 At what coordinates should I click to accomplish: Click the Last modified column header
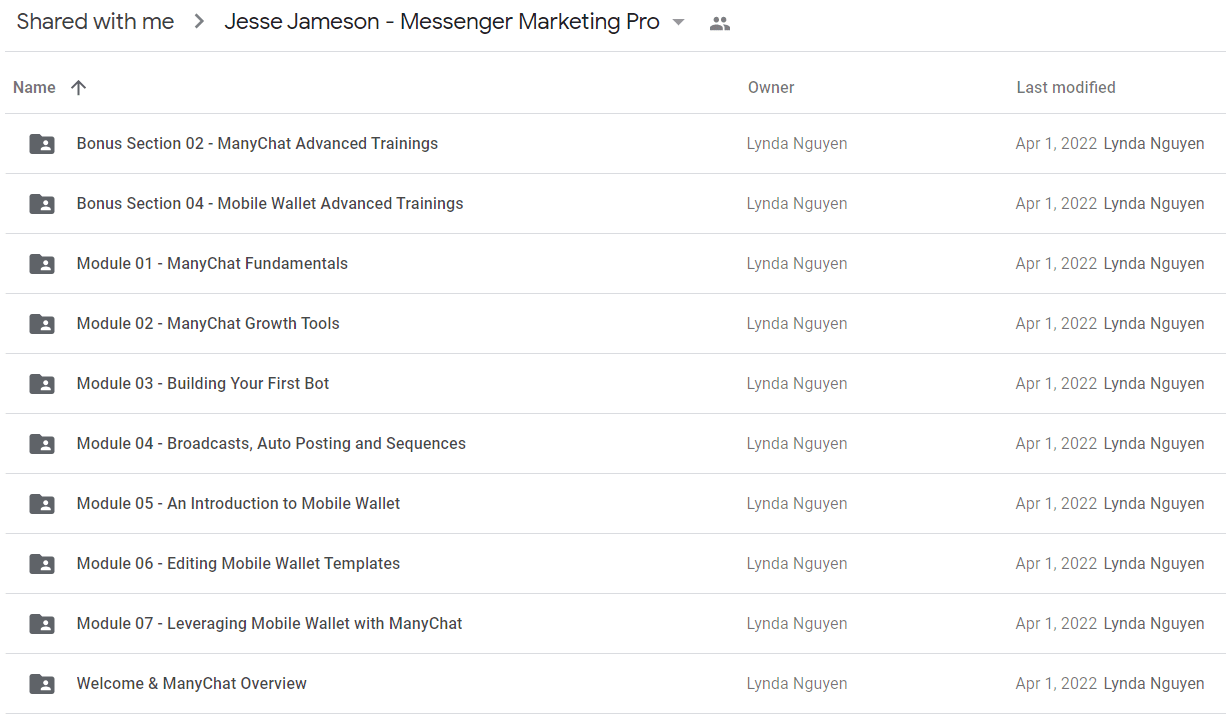pyautogui.click(x=1066, y=87)
